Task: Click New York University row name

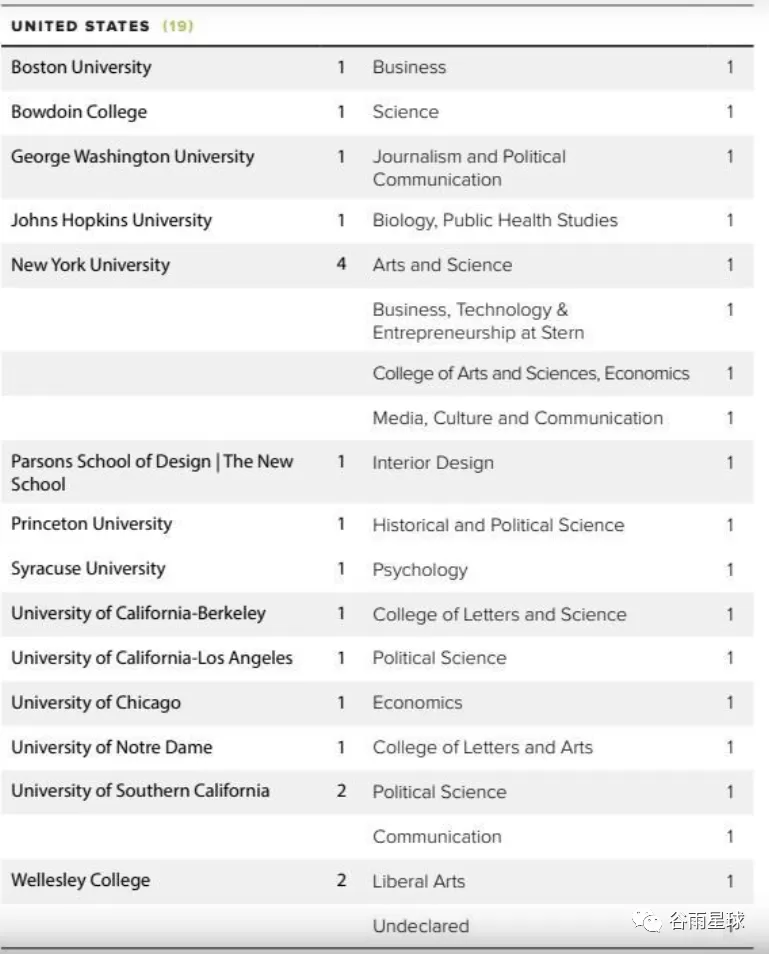Action: (x=91, y=265)
